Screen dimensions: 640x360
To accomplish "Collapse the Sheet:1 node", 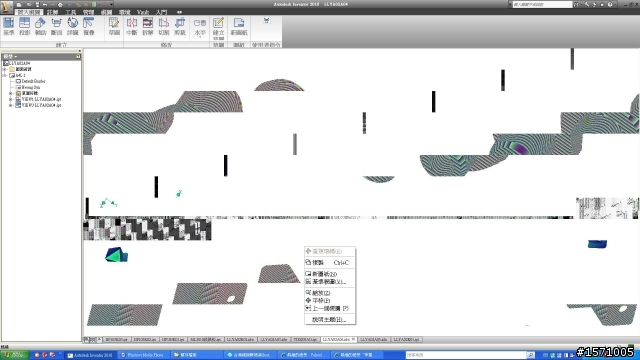I will pos(5,75).
